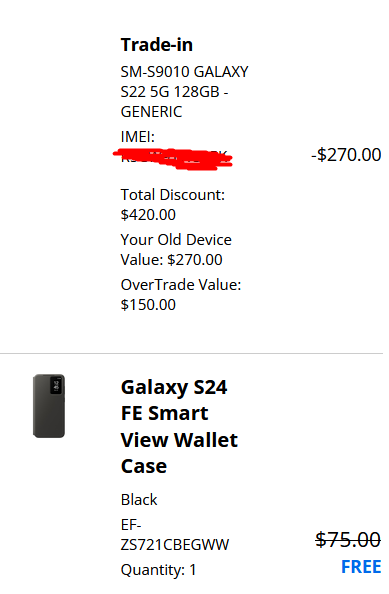Screen dimensions: 389x594
Task: Click the EF-ZS721CBEGWW model number
Action: point(175,535)
